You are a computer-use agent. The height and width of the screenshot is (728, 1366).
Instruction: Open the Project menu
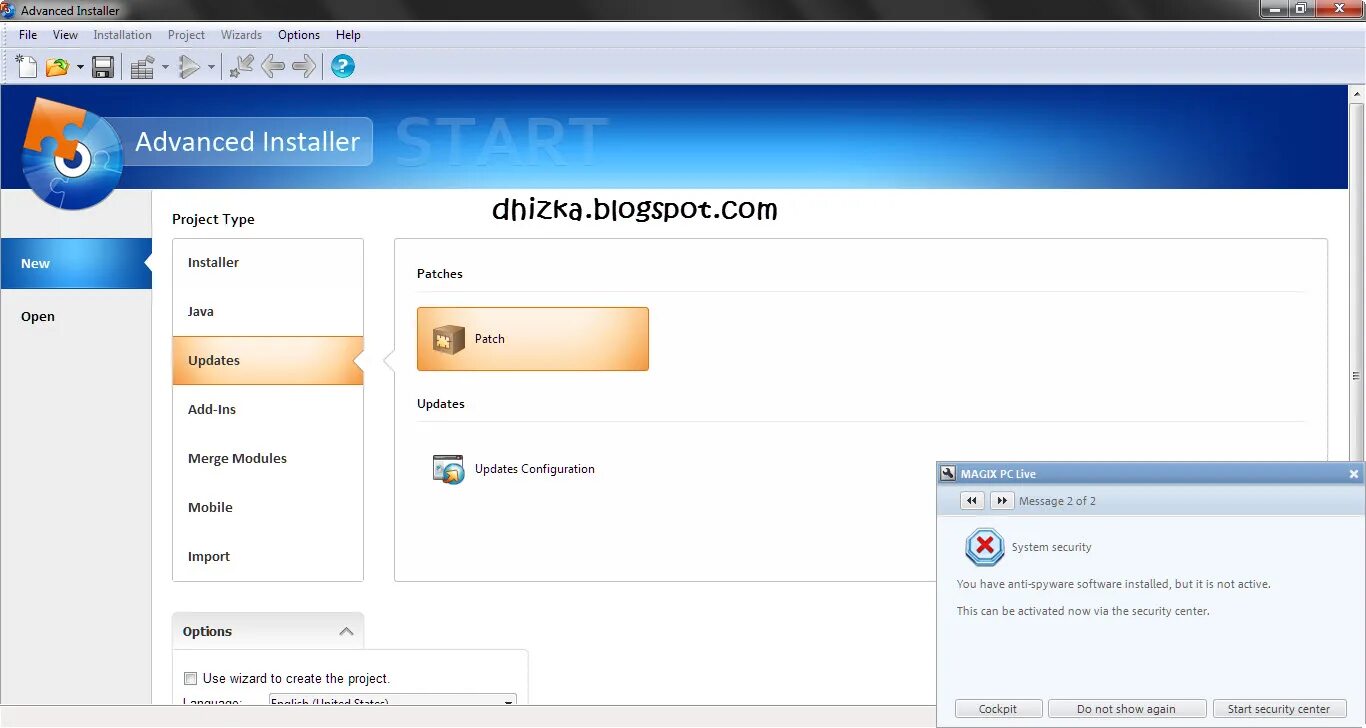point(186,35)
